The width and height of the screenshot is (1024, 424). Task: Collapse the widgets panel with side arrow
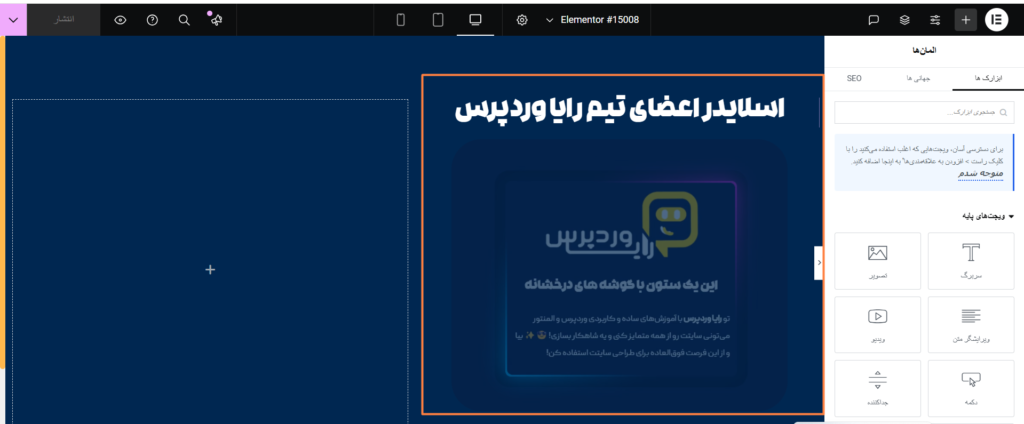click(819, 263)
